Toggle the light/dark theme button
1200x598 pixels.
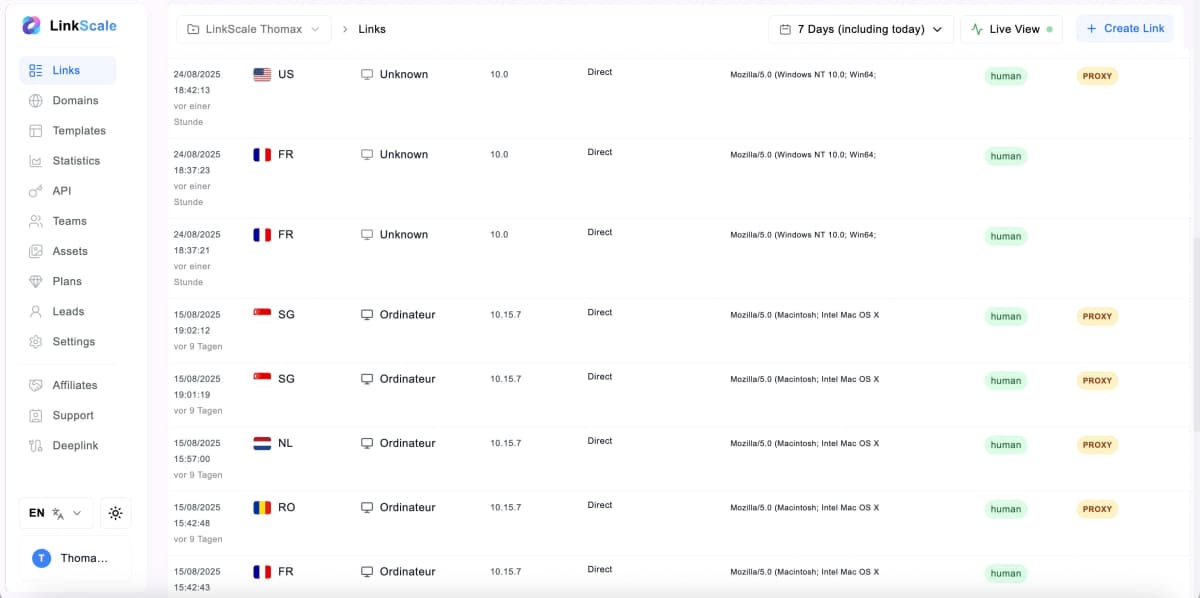(116, 513)
